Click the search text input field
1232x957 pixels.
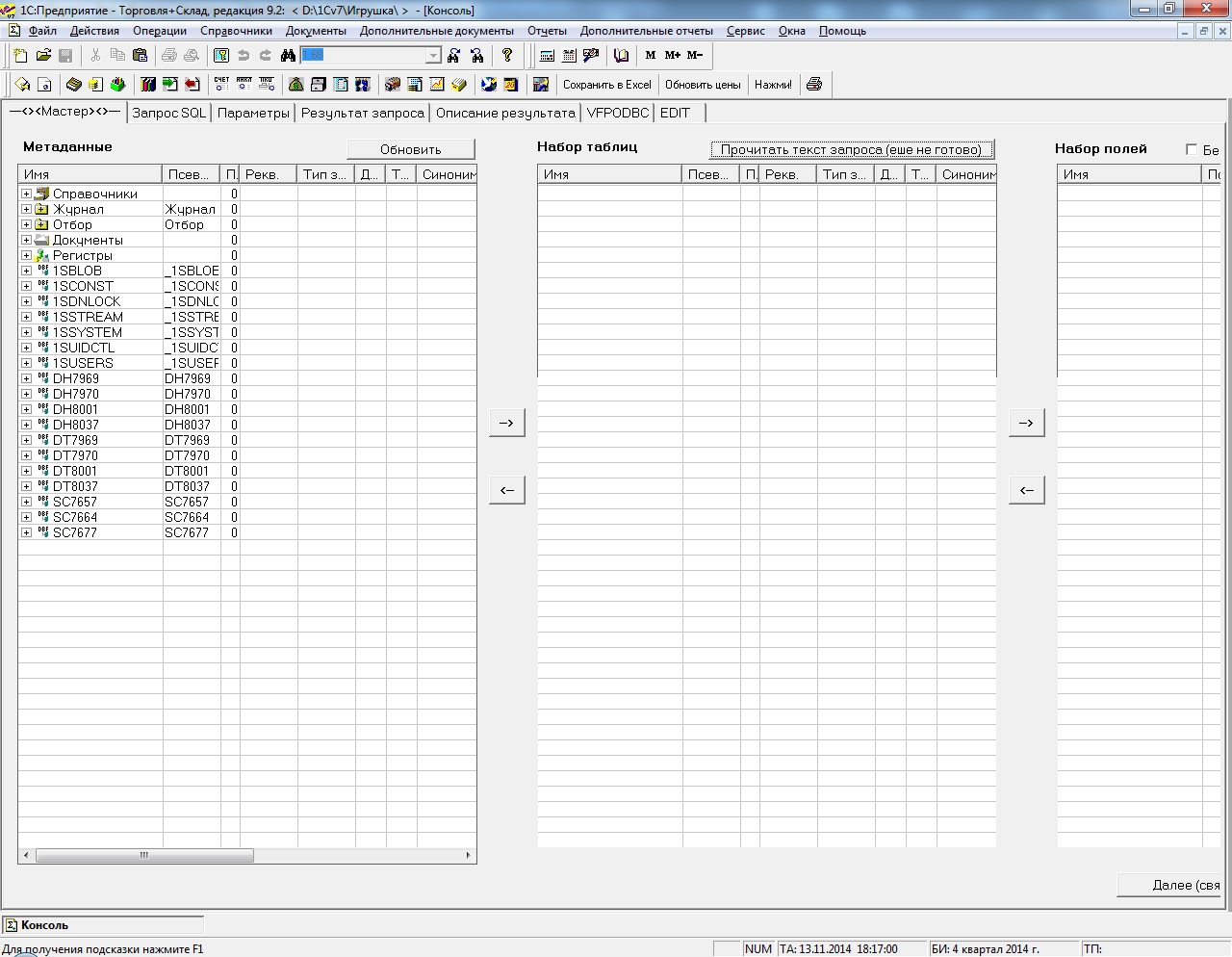click(x=363, y=55)
